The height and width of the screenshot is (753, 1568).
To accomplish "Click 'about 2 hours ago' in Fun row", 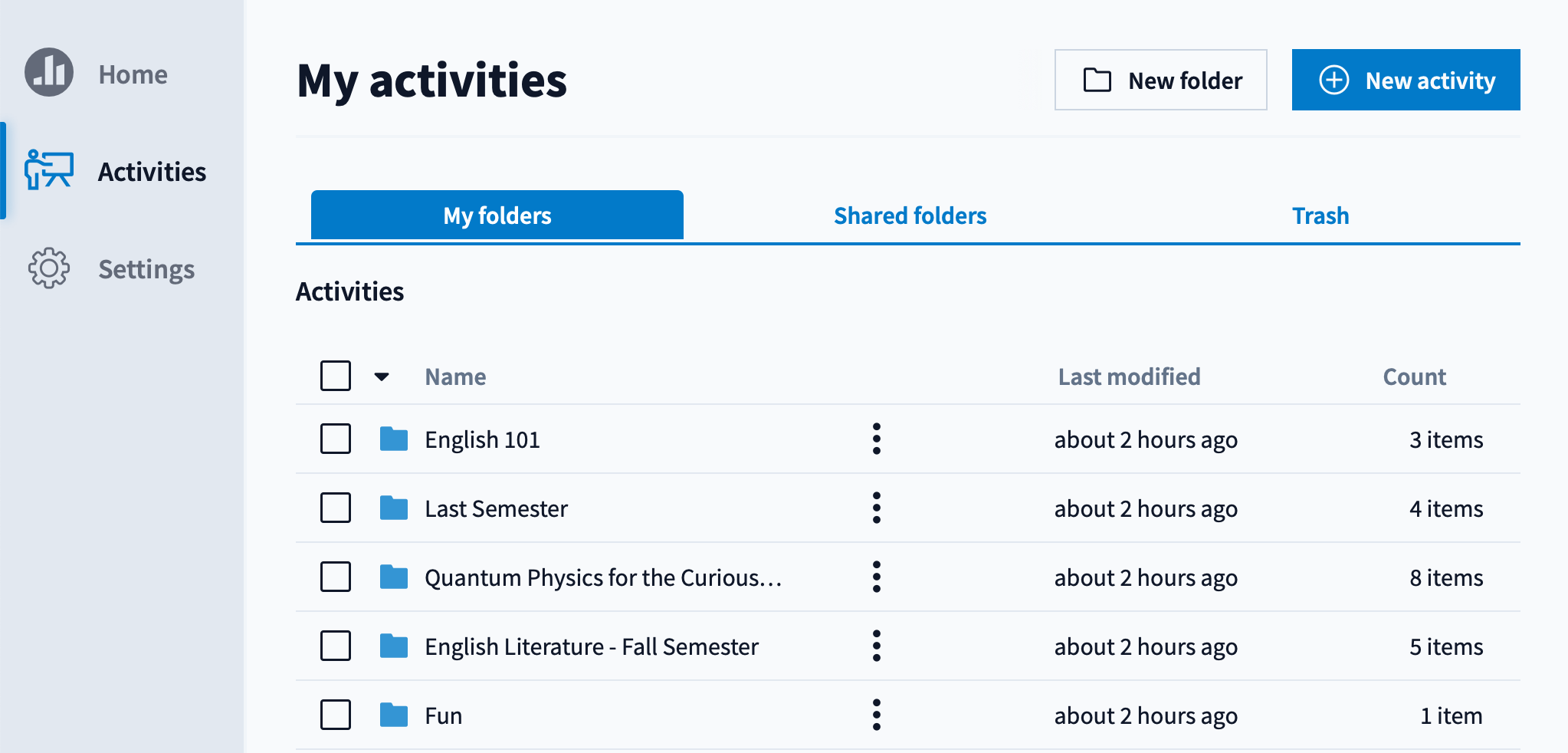I will click(x=1146, y=716).
